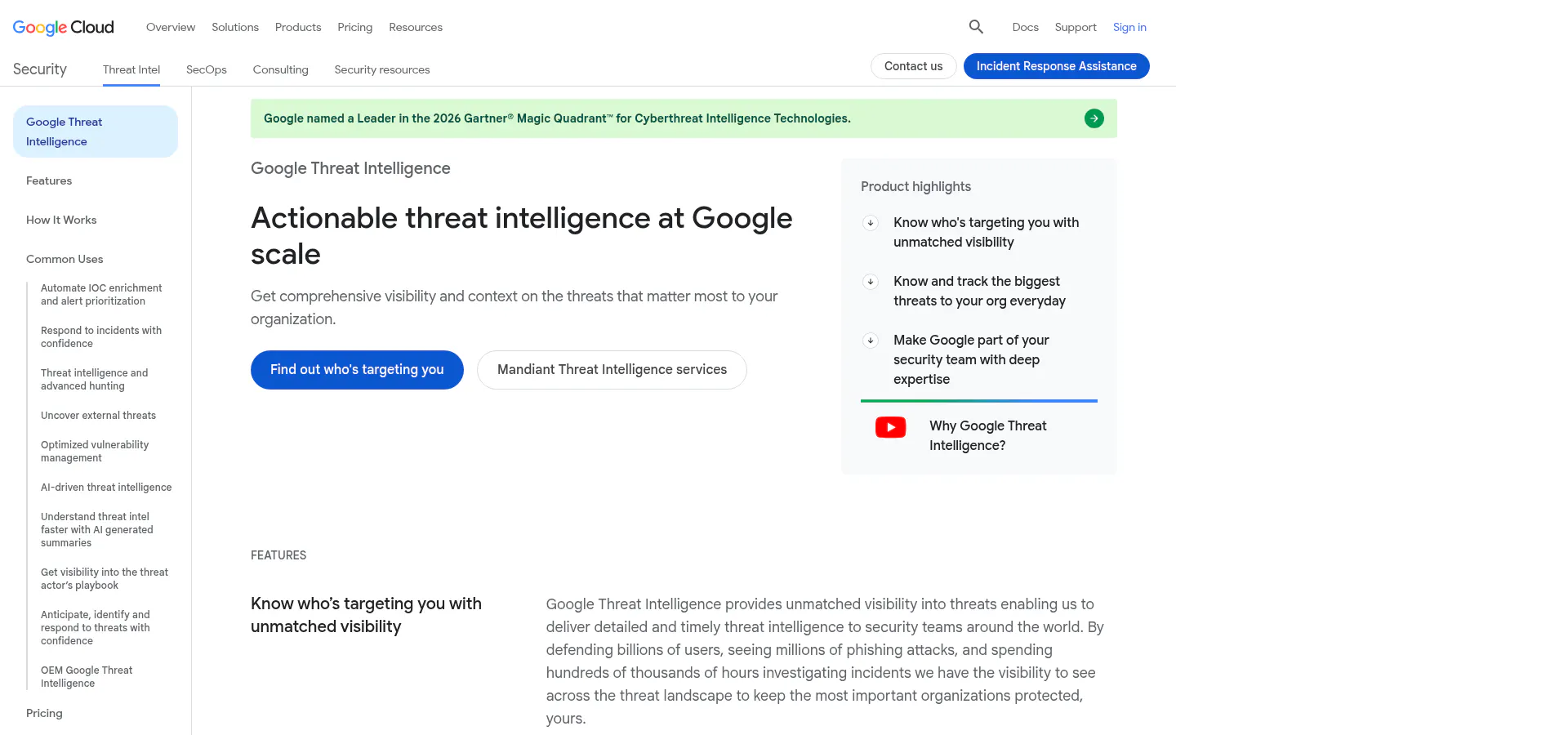Click the Security section title

(40, 69)
